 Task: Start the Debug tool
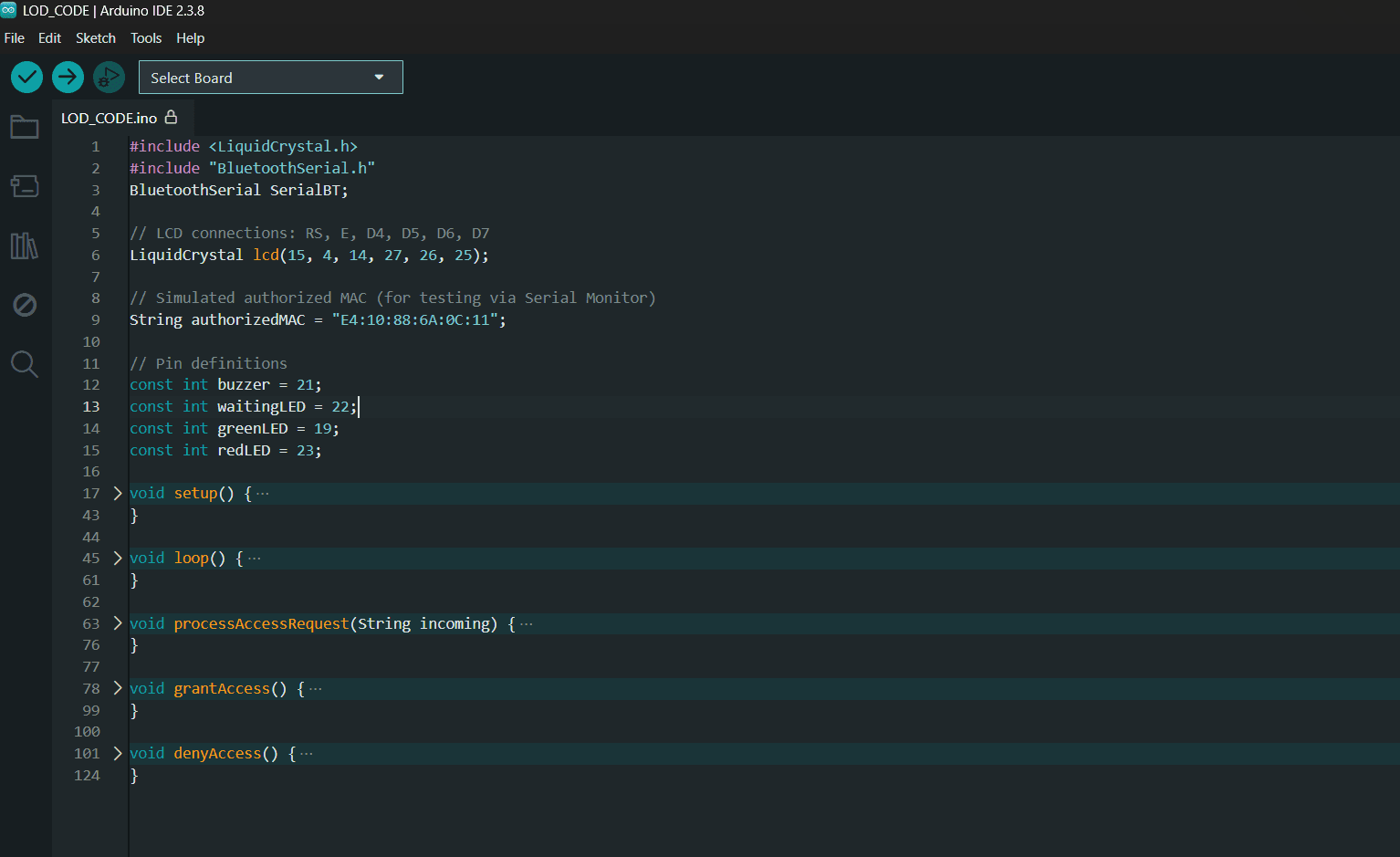(x=109, y=78)
